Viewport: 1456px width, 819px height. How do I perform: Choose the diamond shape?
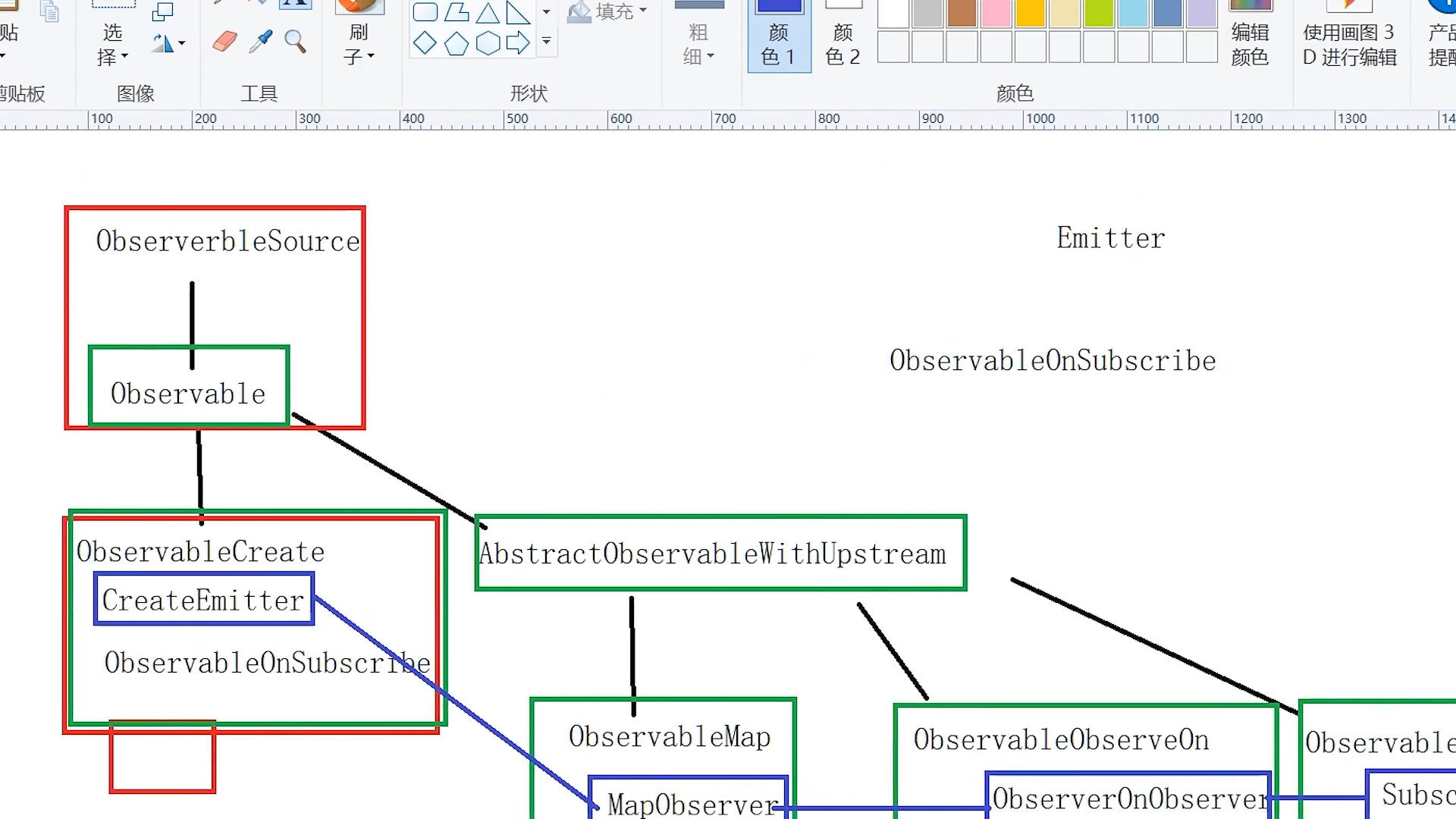[425, 44]
